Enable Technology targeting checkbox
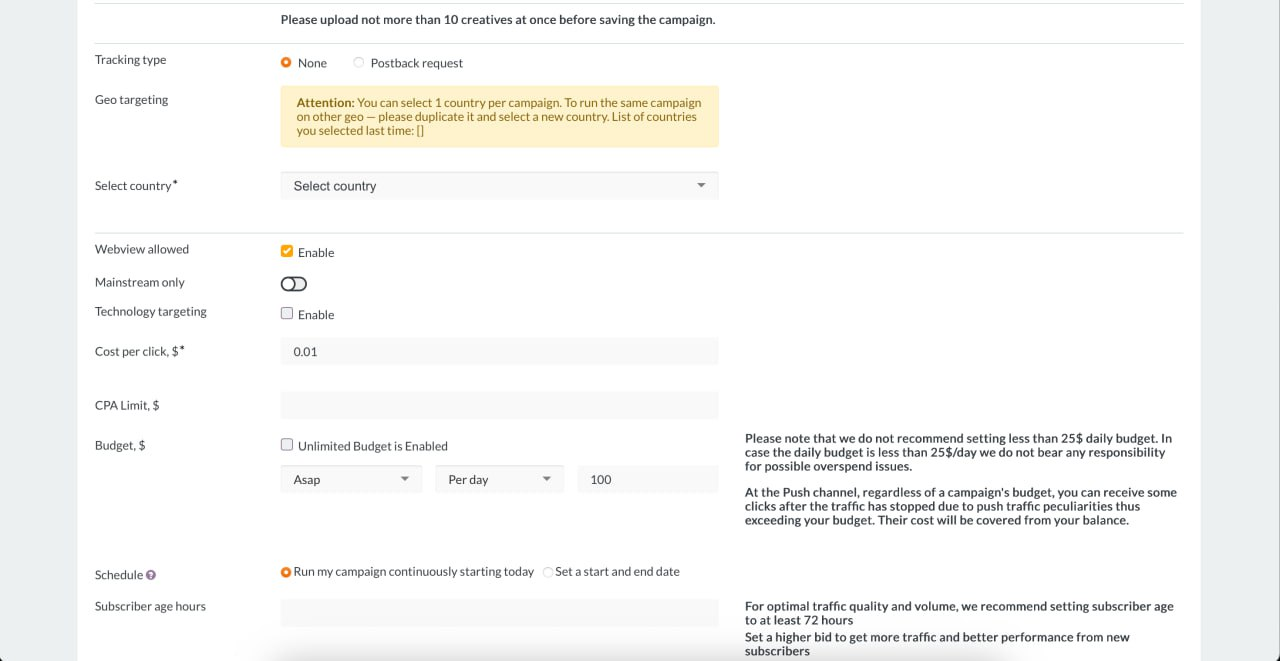1280x661 pixels. pos(287,314)
